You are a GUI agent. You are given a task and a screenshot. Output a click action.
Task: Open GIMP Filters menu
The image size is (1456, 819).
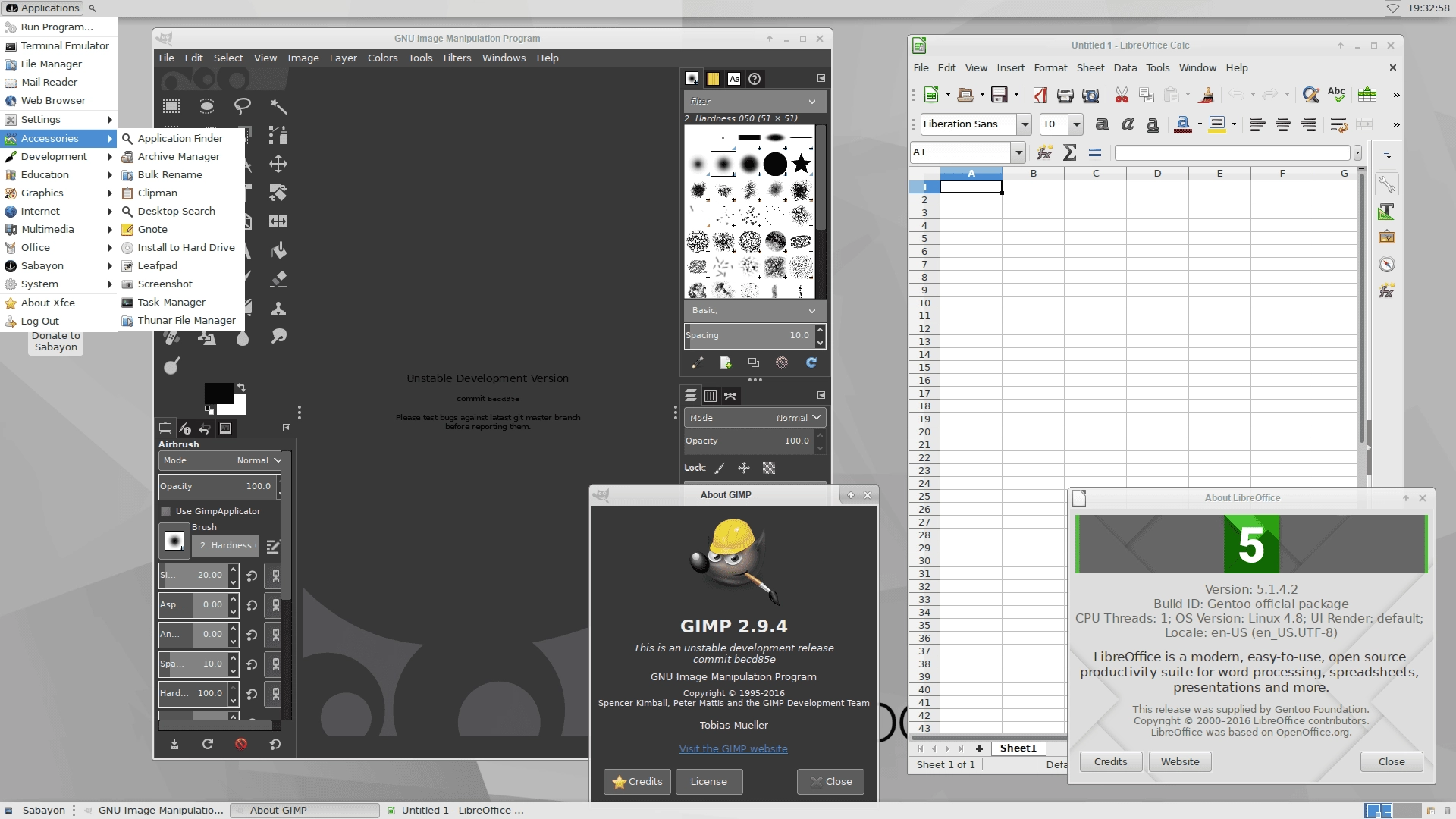click(457, 58)
